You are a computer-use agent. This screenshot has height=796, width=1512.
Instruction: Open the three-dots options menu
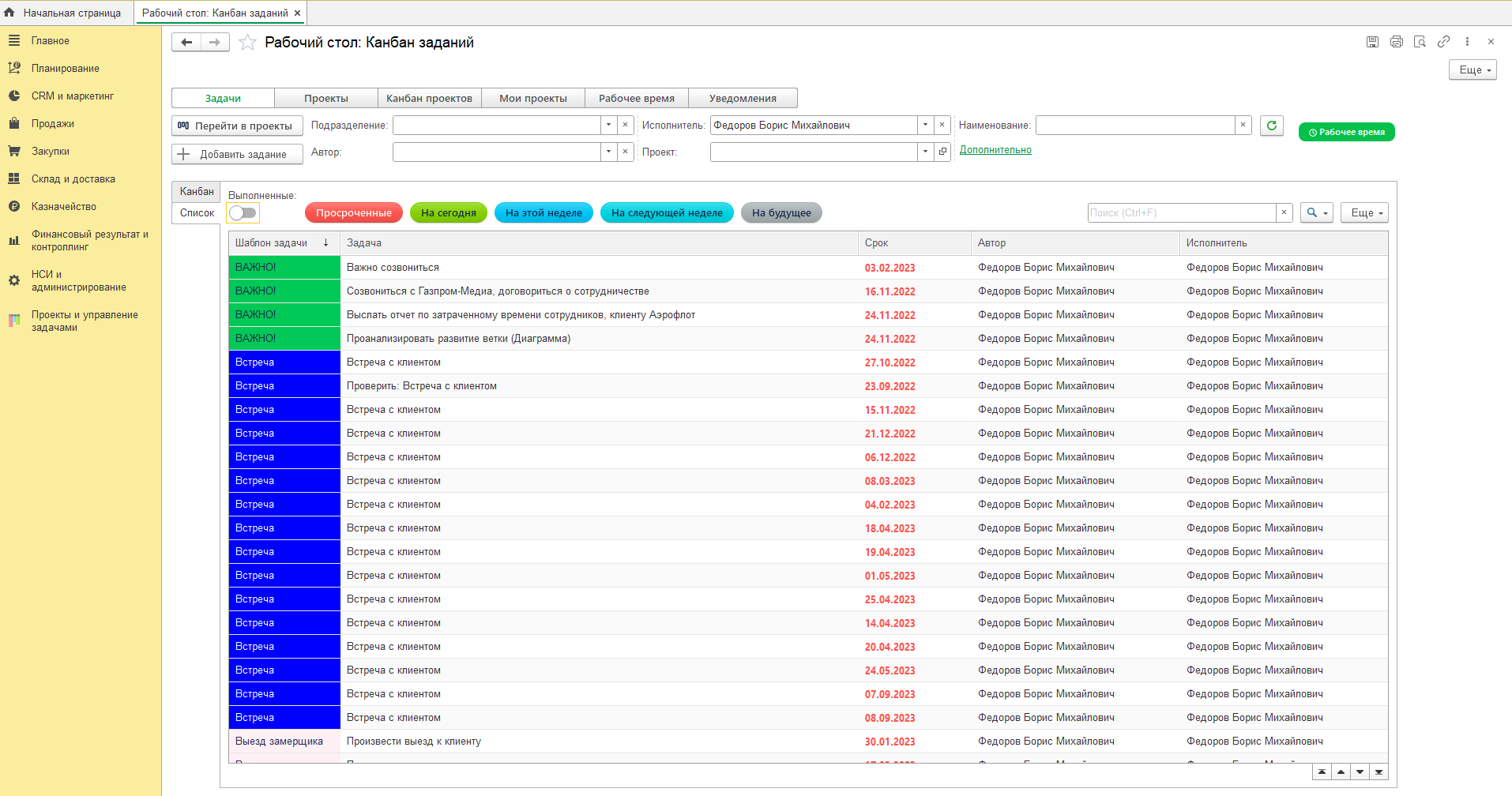click(x=1467, y=42)
